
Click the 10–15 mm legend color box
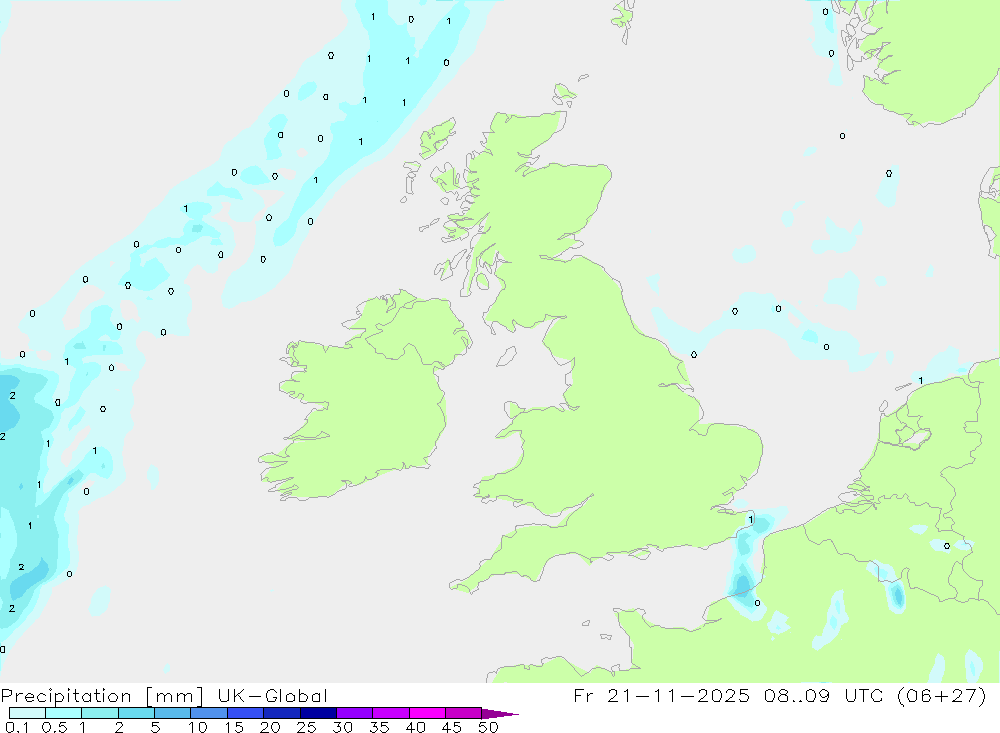(x=209, y=713)
